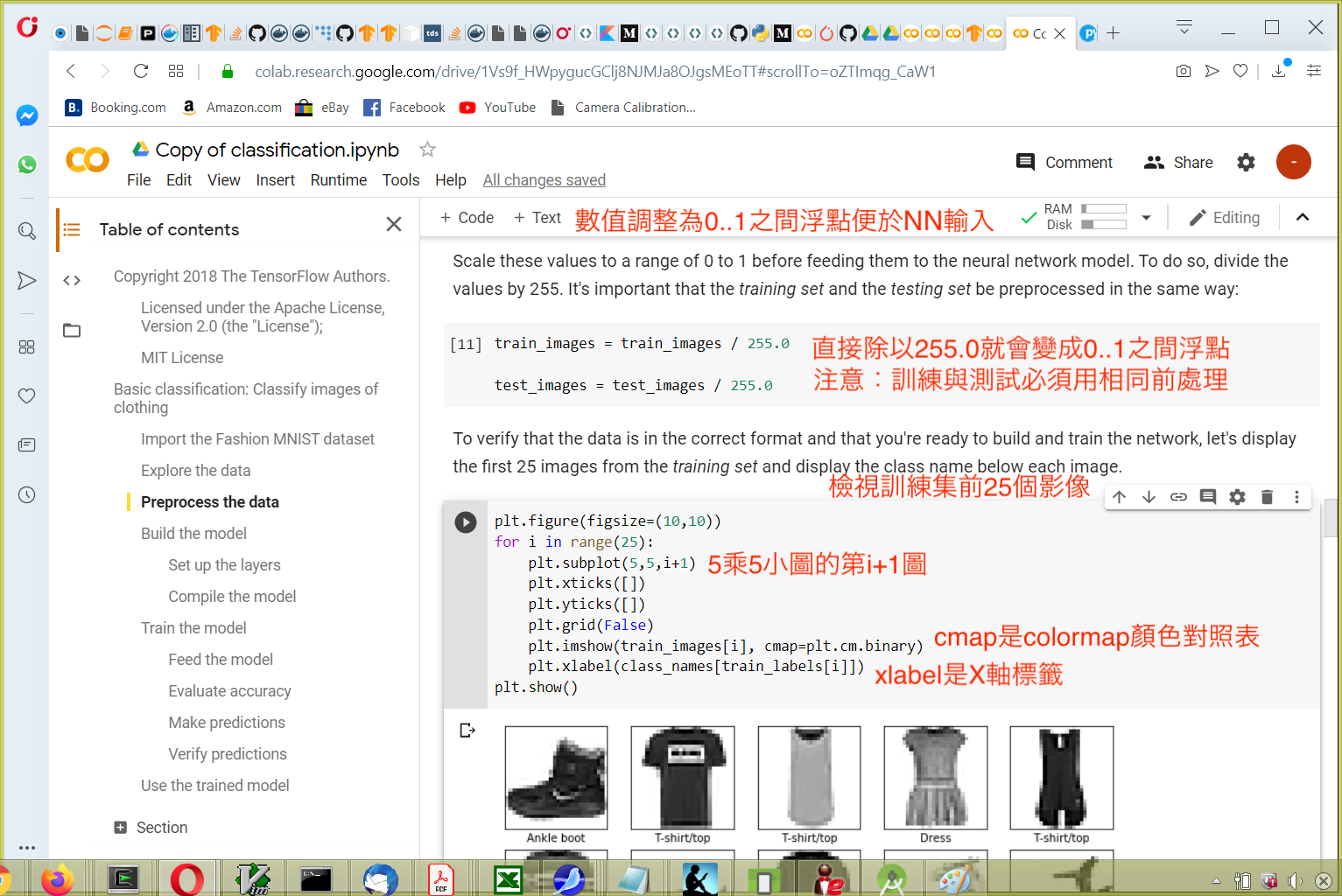
Task: Click the Ankle boot output image
Action: 556,778
